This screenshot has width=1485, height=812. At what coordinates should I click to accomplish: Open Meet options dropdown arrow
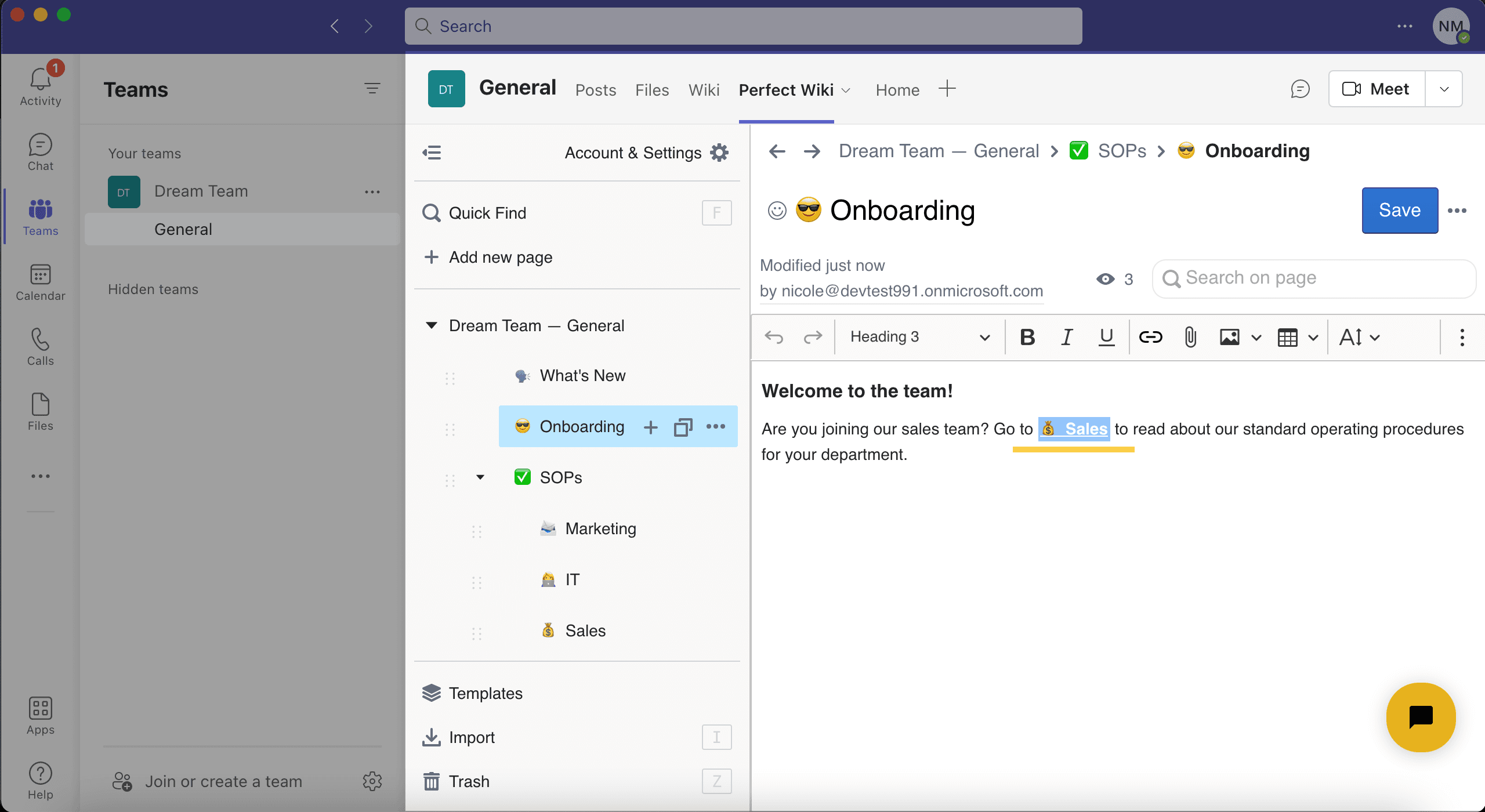[x=1444, y=89]
